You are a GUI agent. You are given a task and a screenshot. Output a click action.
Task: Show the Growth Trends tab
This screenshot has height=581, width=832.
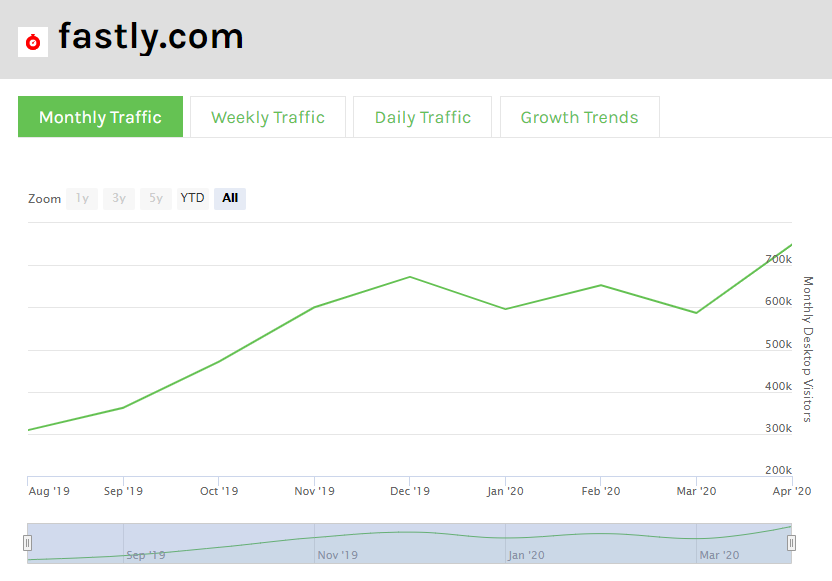tap(579, 117)
